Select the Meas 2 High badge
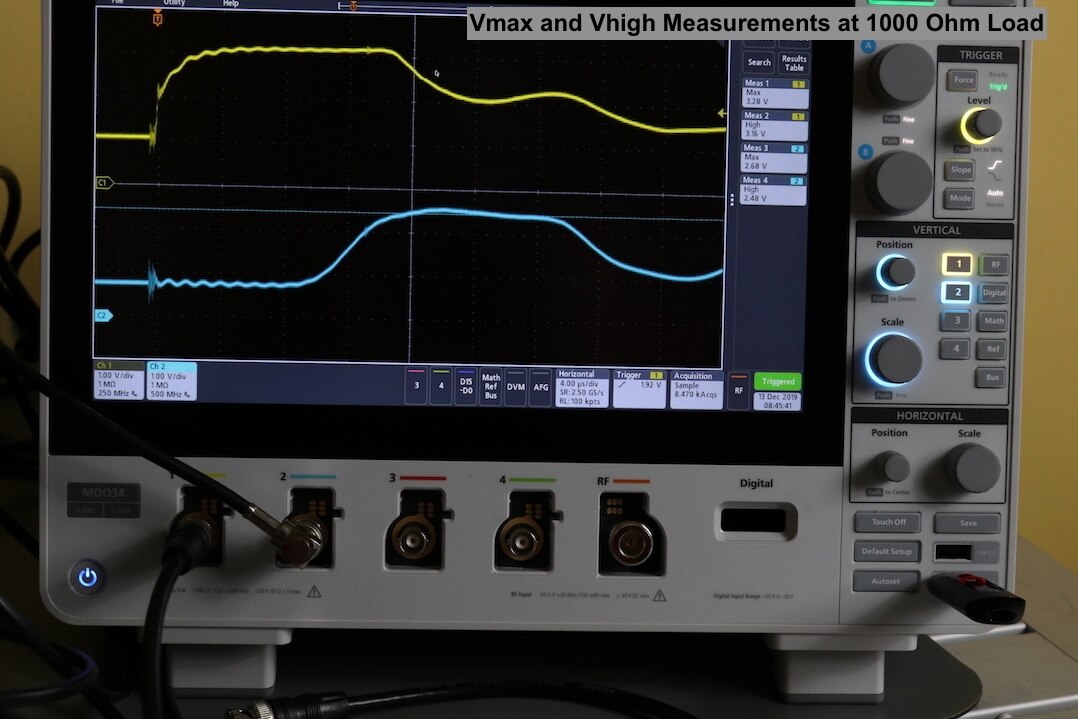 pyautogui.click(x=774, y=124)
